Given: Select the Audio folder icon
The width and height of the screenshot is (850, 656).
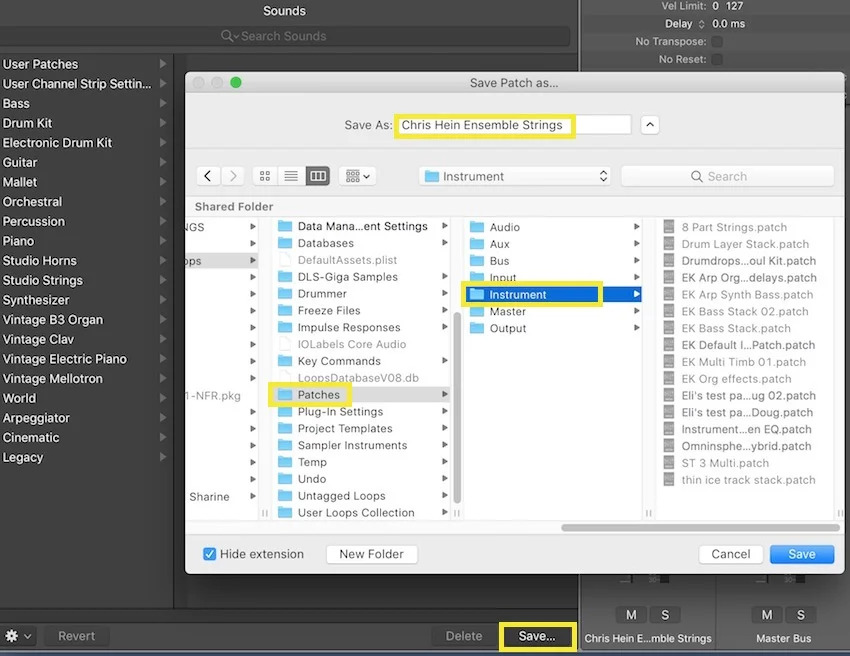Looking at the screenshot, I should point(477,227).
